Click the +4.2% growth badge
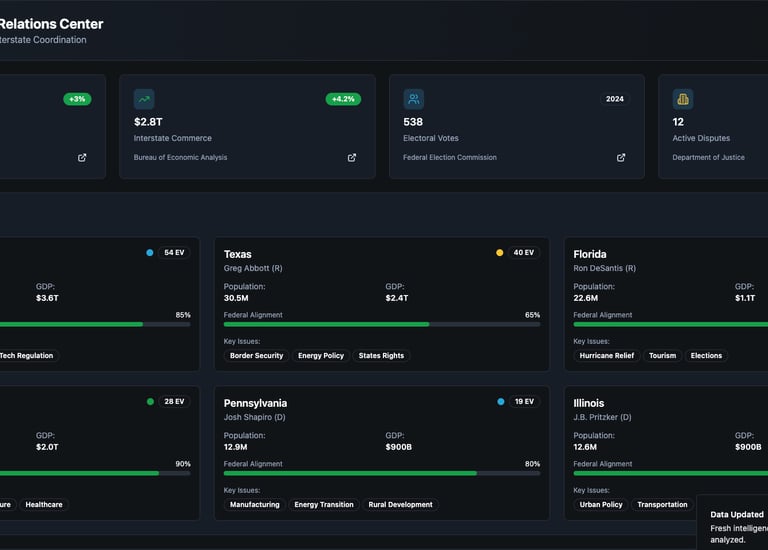 click(x=343, y=99)
